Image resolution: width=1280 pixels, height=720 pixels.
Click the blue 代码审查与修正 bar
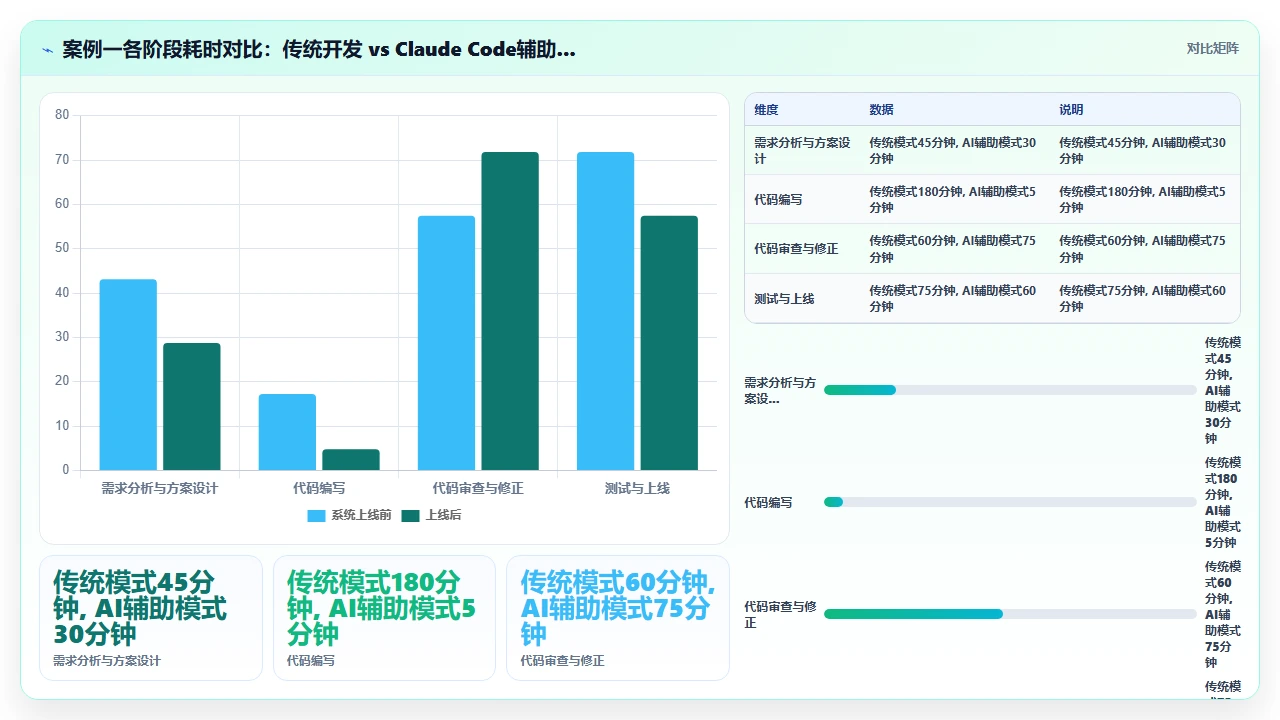tap(446, 343)
